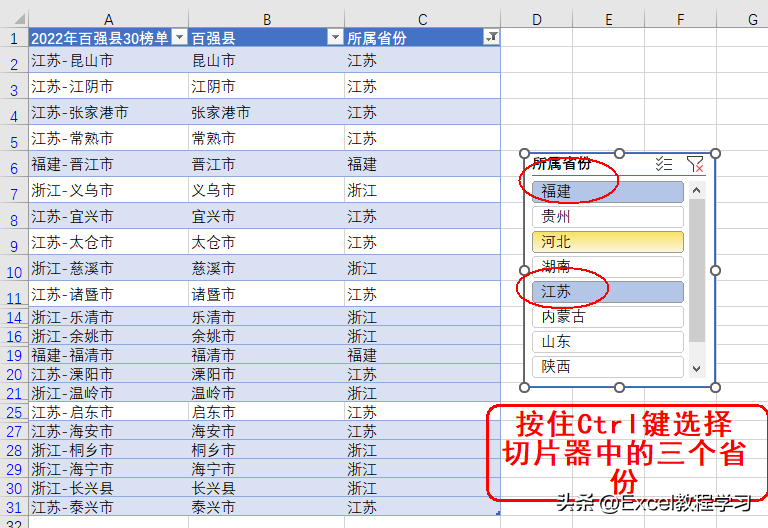Image resolution: width=768 pixels, height=528 pixels.
Task: Click cell 宜兴市 in column B
Action: [266, 216]
